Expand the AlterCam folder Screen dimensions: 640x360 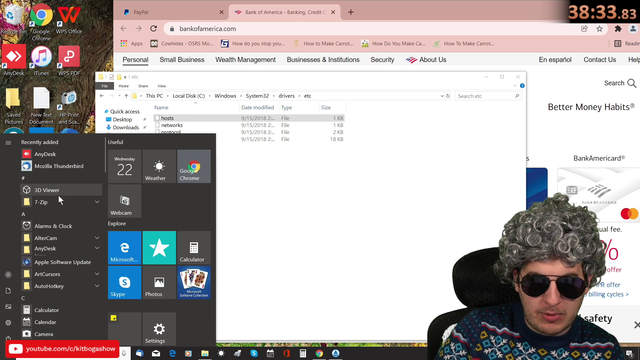(x=97, y=238)
